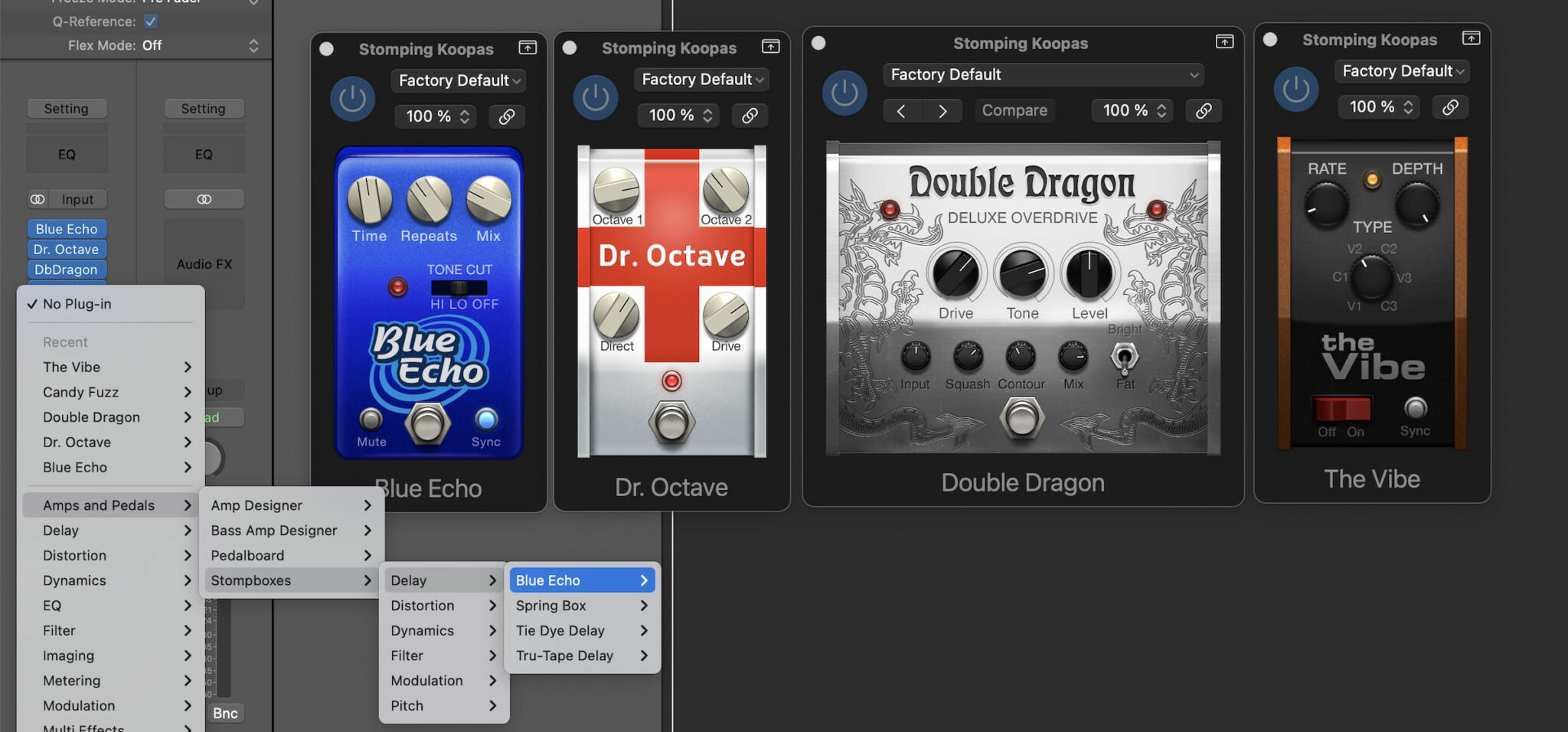Image resolution: width=1568 pixels, height=732 pixels.
Task: Click link icon in The Vibe window
Action: 1450,107
